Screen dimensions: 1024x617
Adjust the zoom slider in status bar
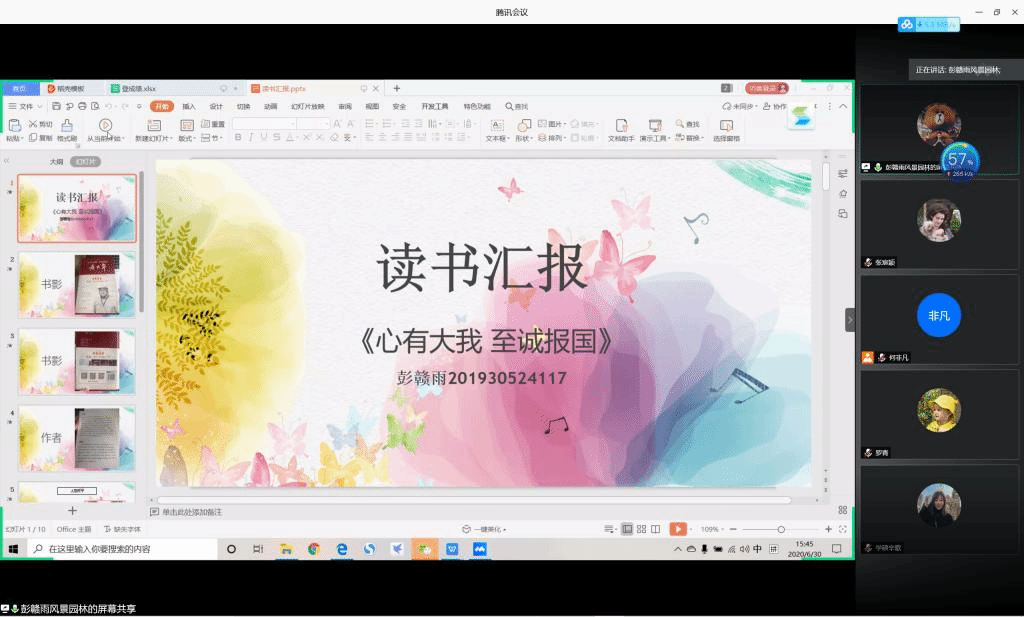click(x=781, y=529)
